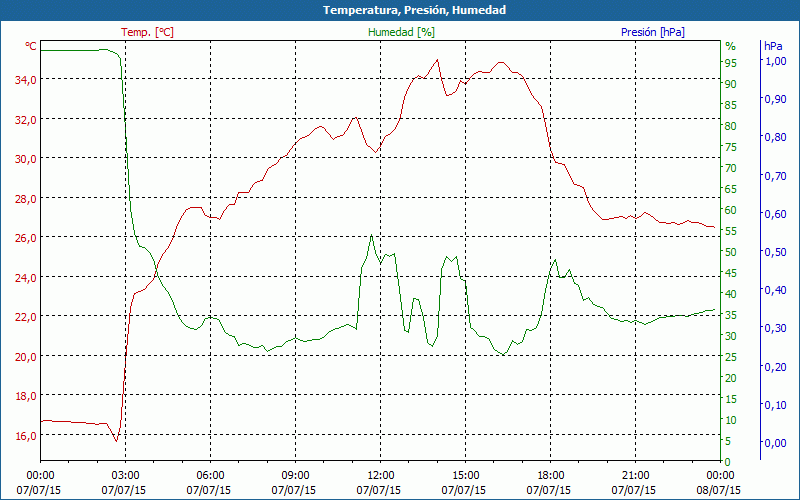
Task: Click the 34,0 temperature axis value
Action: [x=26, y=80]
